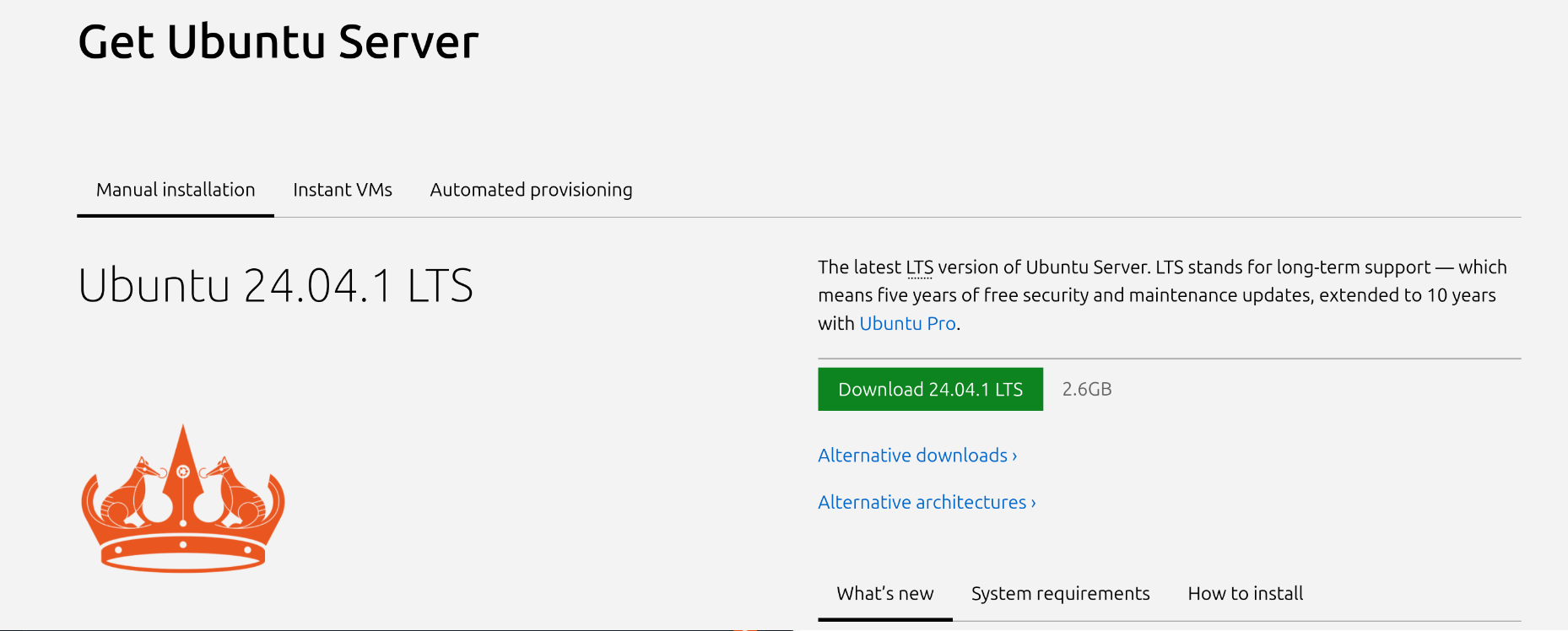Open the Automated provisioning tab

[530, 190]
